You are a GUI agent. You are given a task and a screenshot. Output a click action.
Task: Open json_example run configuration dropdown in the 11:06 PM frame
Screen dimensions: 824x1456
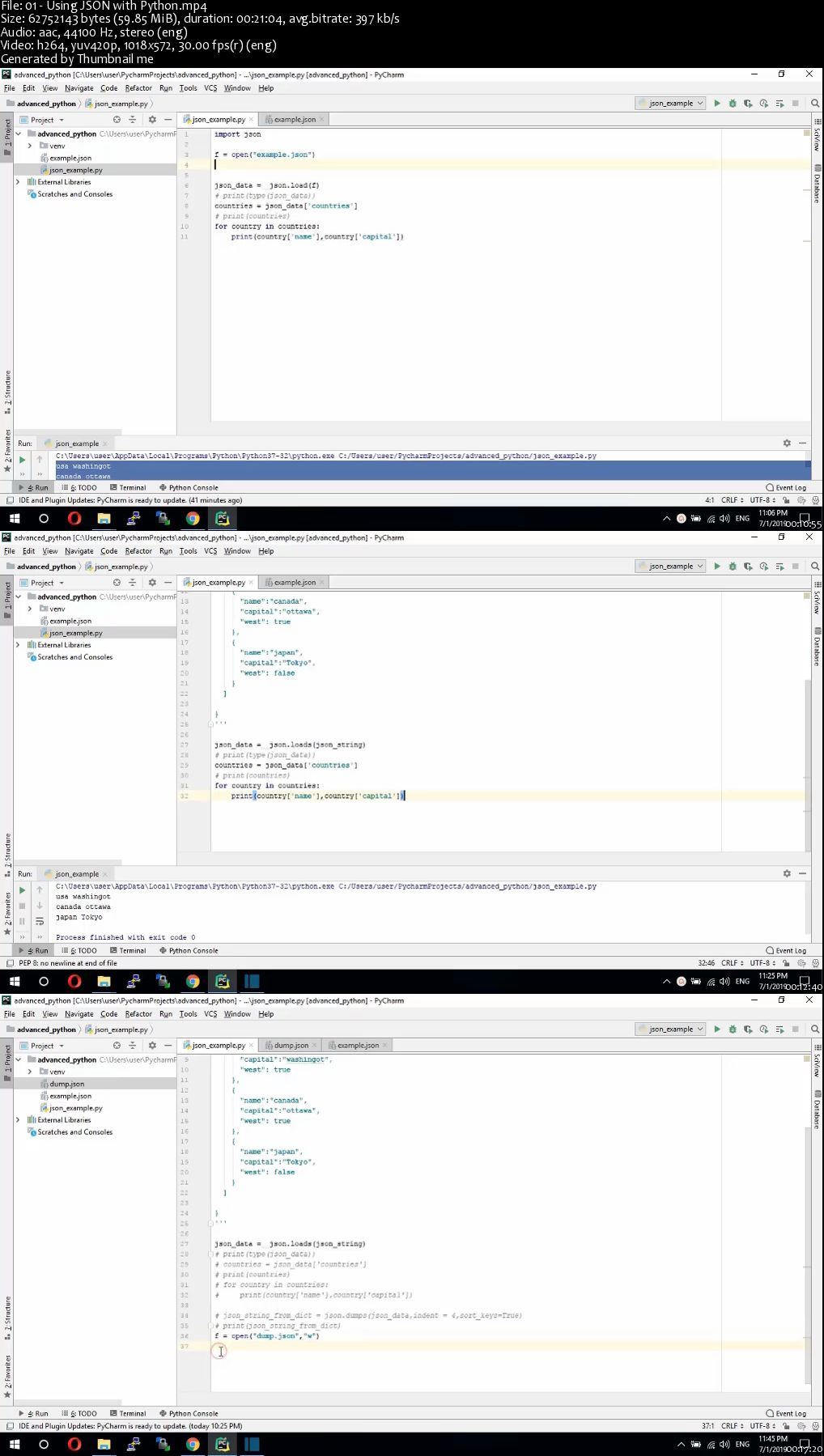pyautogui.click(x=671, y=104)
